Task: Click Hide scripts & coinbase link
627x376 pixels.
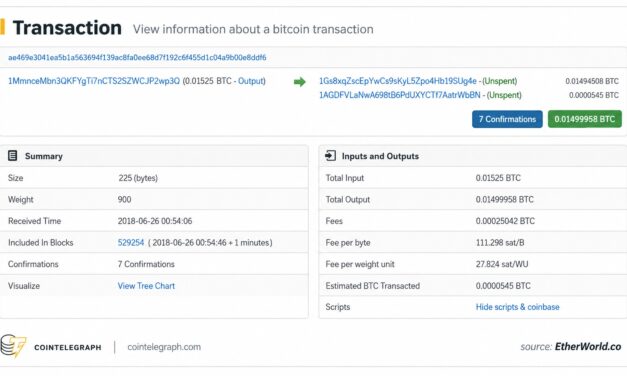Action: (517, 307)
